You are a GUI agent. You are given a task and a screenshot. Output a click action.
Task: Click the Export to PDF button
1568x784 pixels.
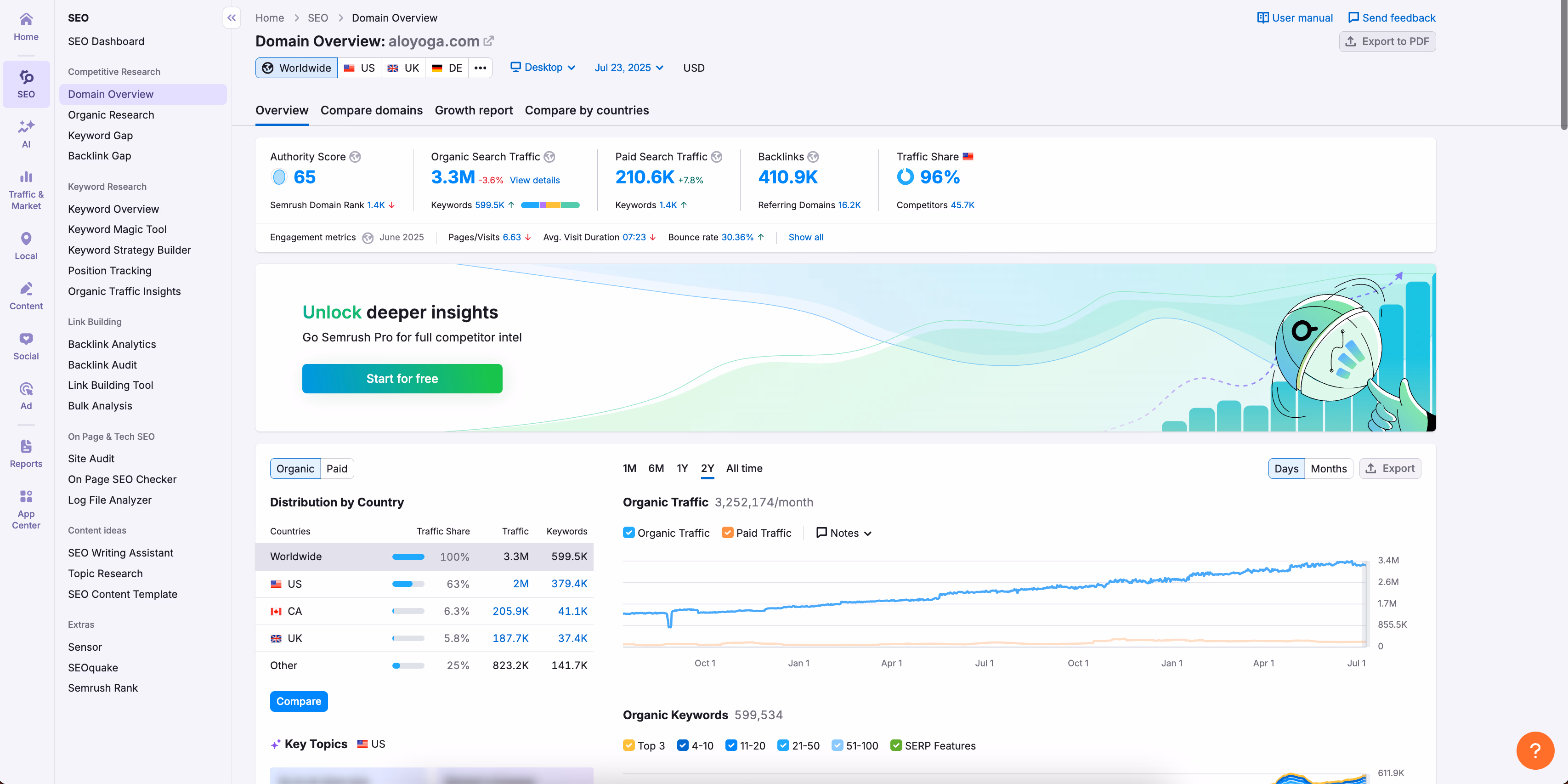[1387, 41]
